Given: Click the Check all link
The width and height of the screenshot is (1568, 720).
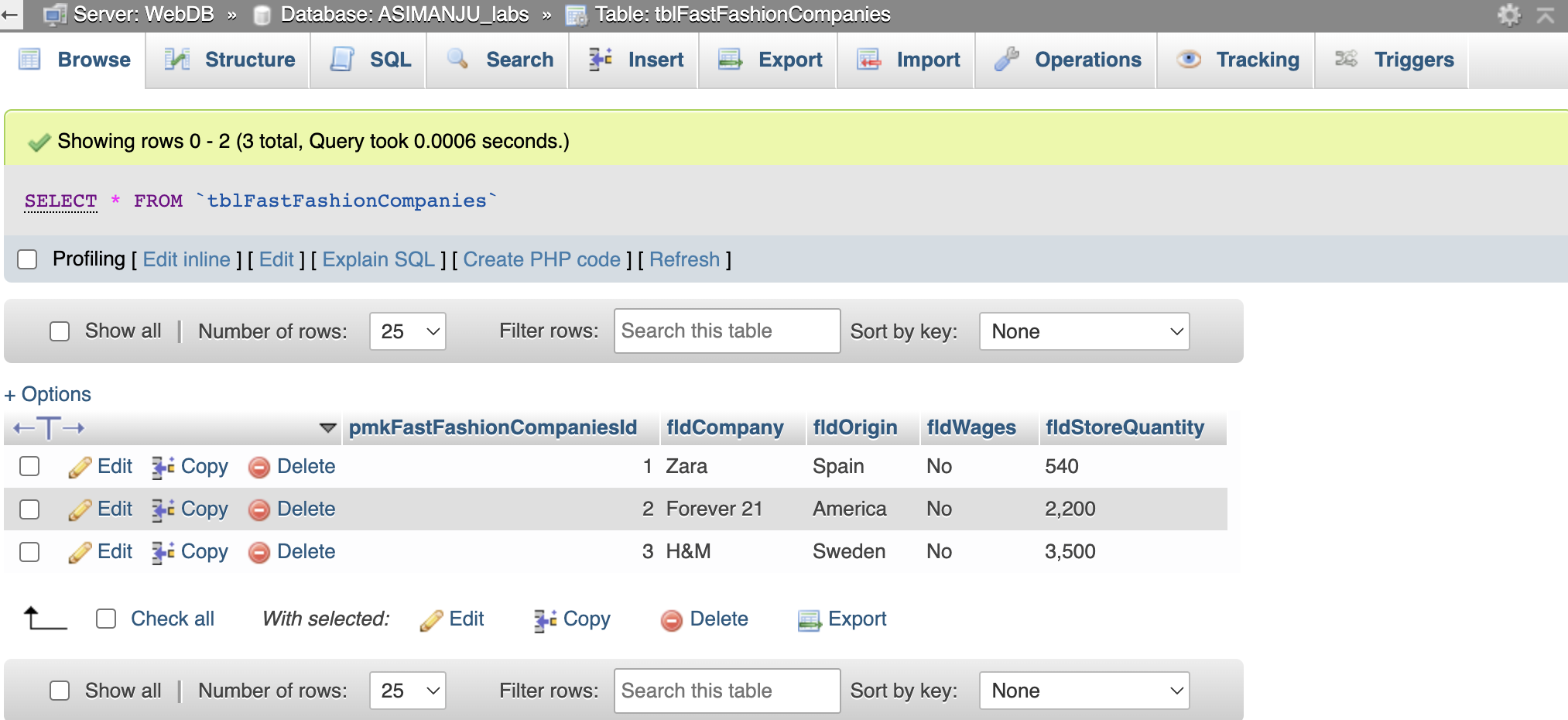Looking at the screenshot, I should point(173,619).
